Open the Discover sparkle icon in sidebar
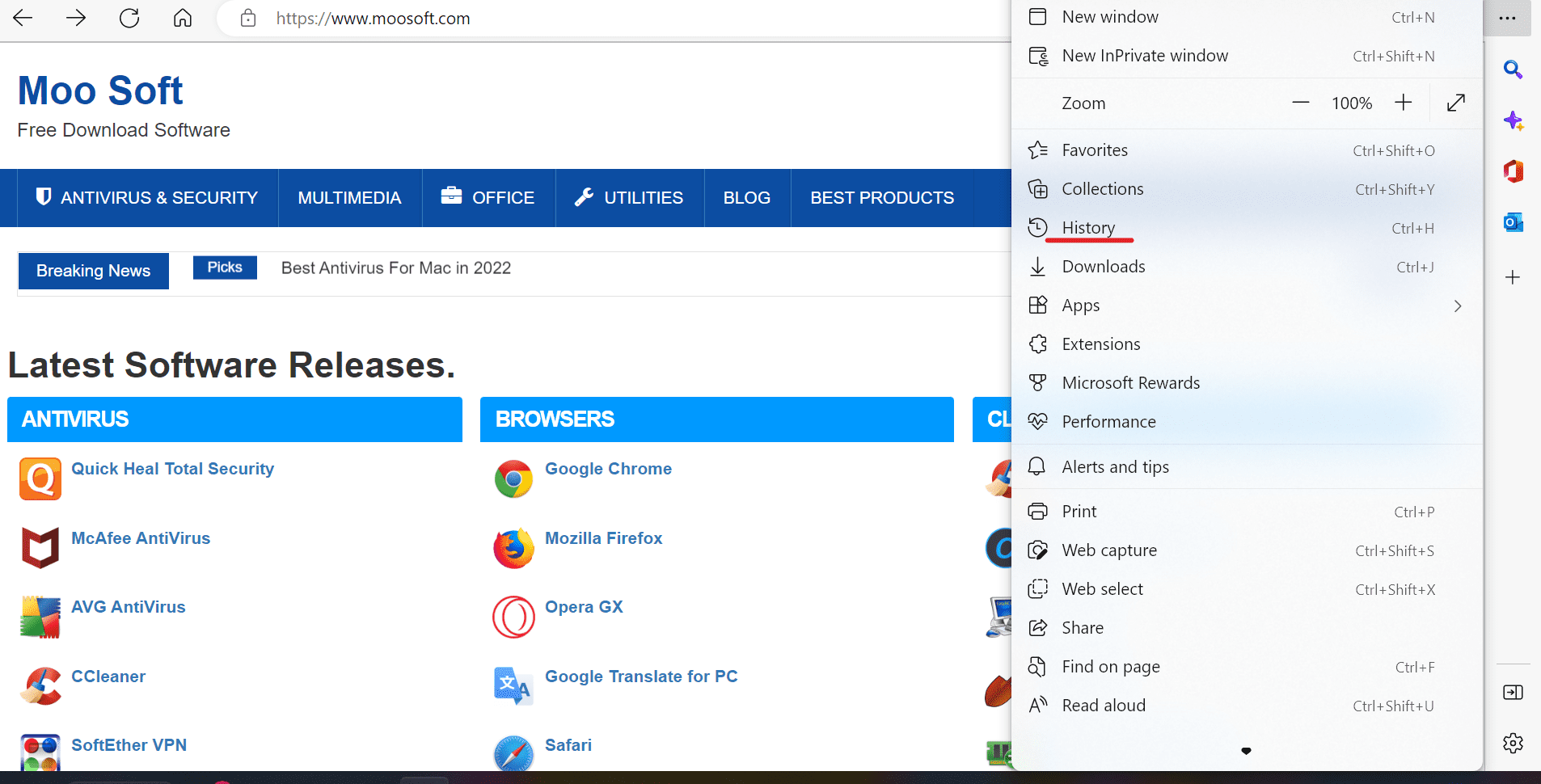The height and width of the screenshot is (784, 1541). 1513,121
